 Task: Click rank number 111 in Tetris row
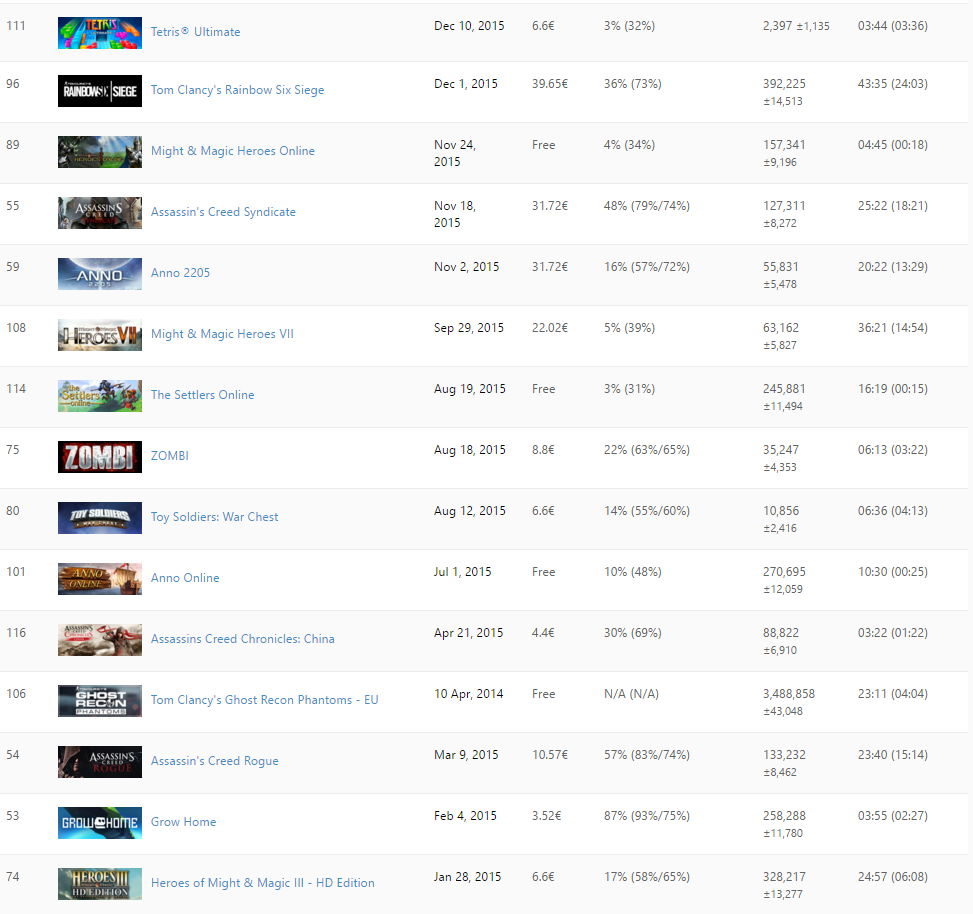pos(16,25)
